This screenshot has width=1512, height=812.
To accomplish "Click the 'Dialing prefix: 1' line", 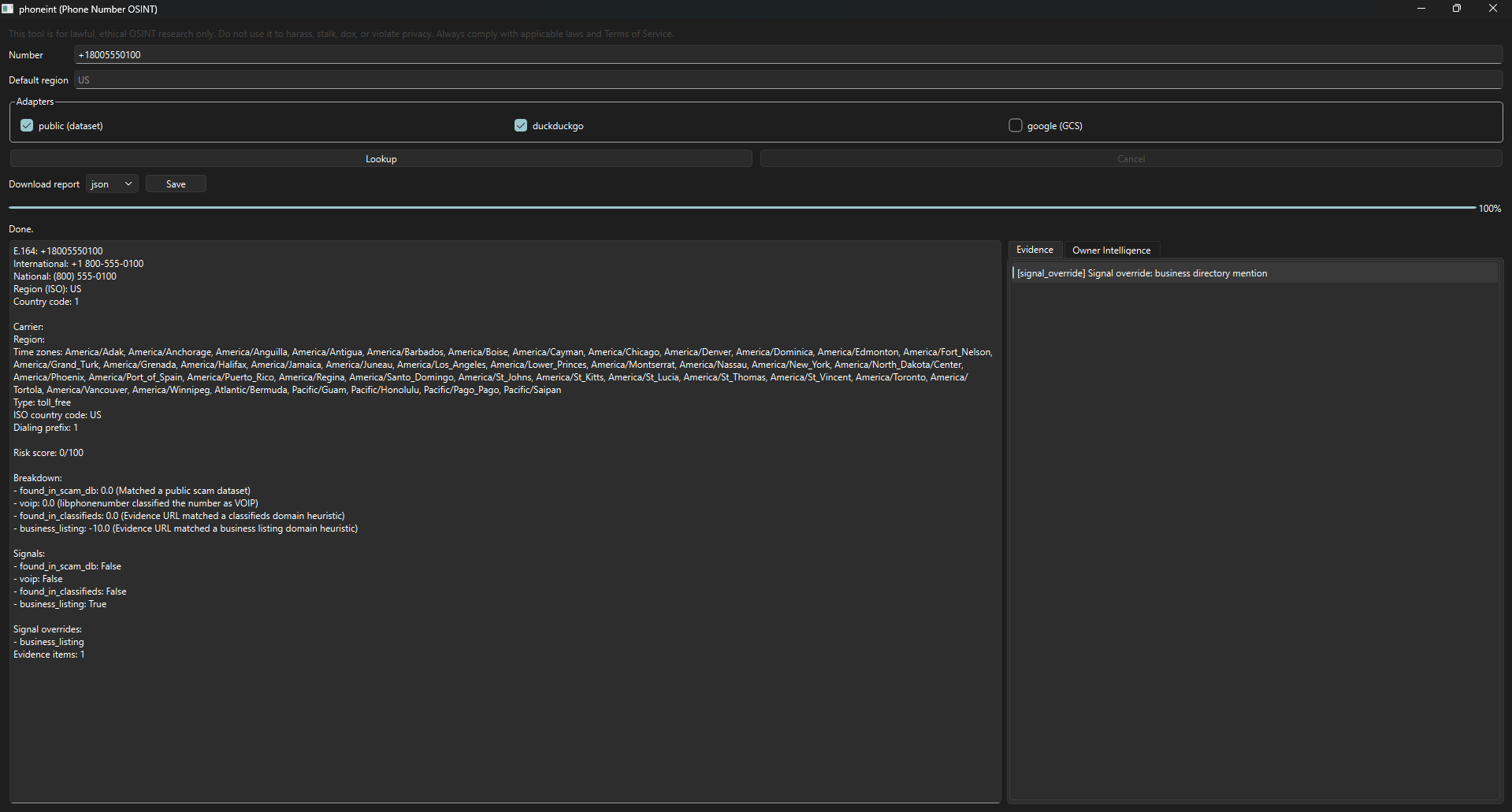I will [46, 428].
